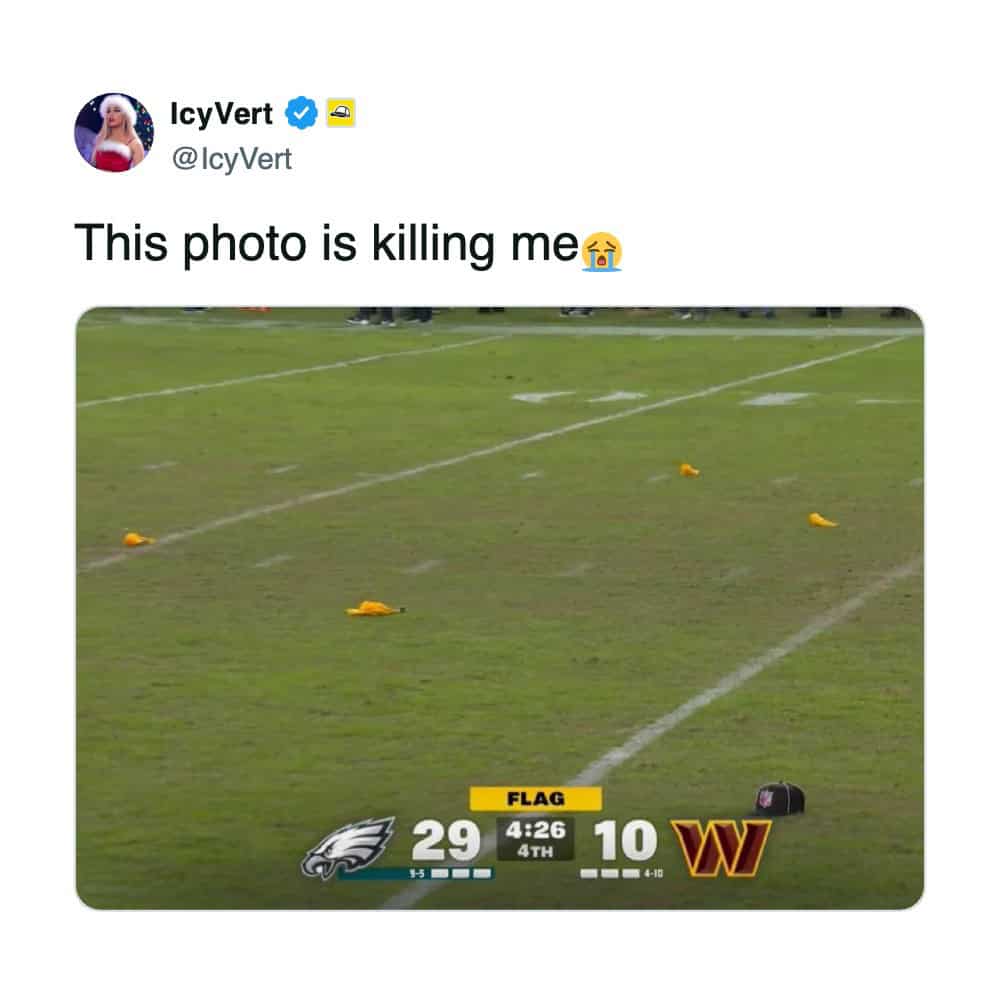Click the upper penalty flag near the hash marks
996x998 pixels.
click(689, 470)
